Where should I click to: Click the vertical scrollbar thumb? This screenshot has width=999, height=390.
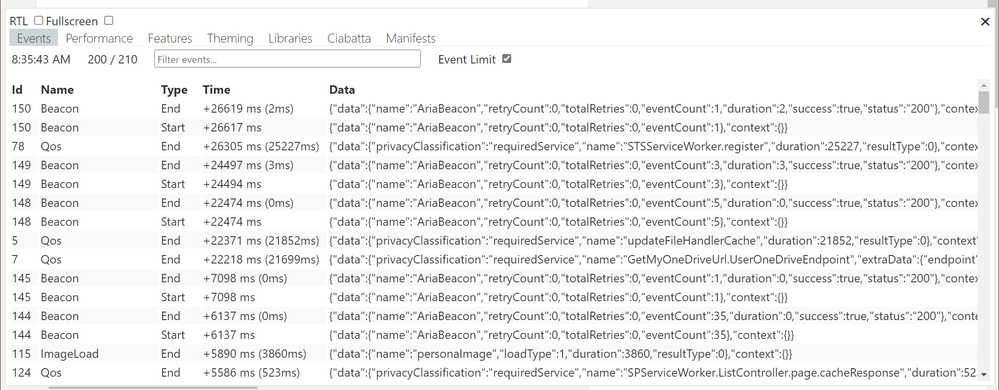984,102
